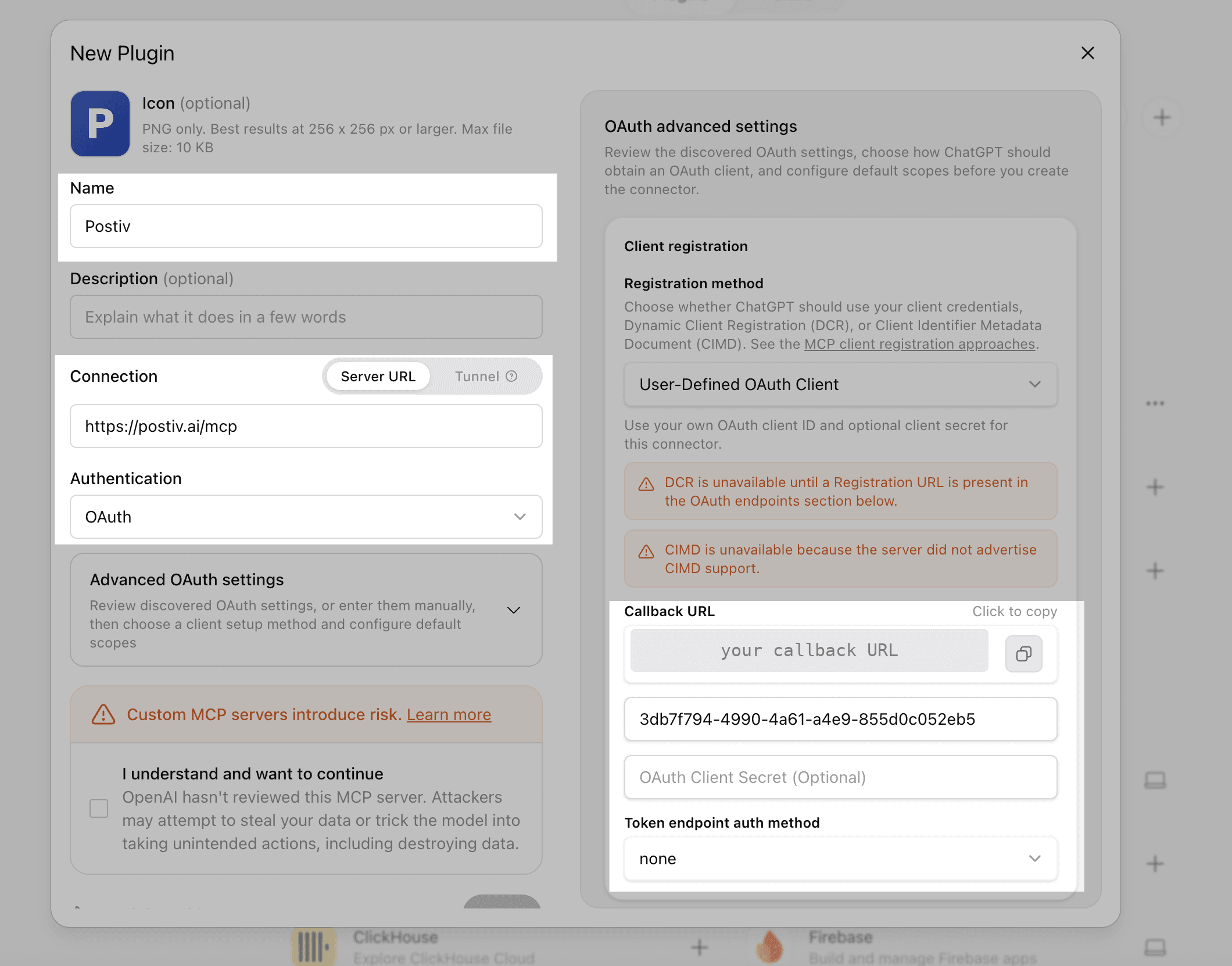Viewport: 1232px width, 966px height.
Task: Edit the Name field containing Postiv
Action: pyautogui.click(x=306, y=226)
